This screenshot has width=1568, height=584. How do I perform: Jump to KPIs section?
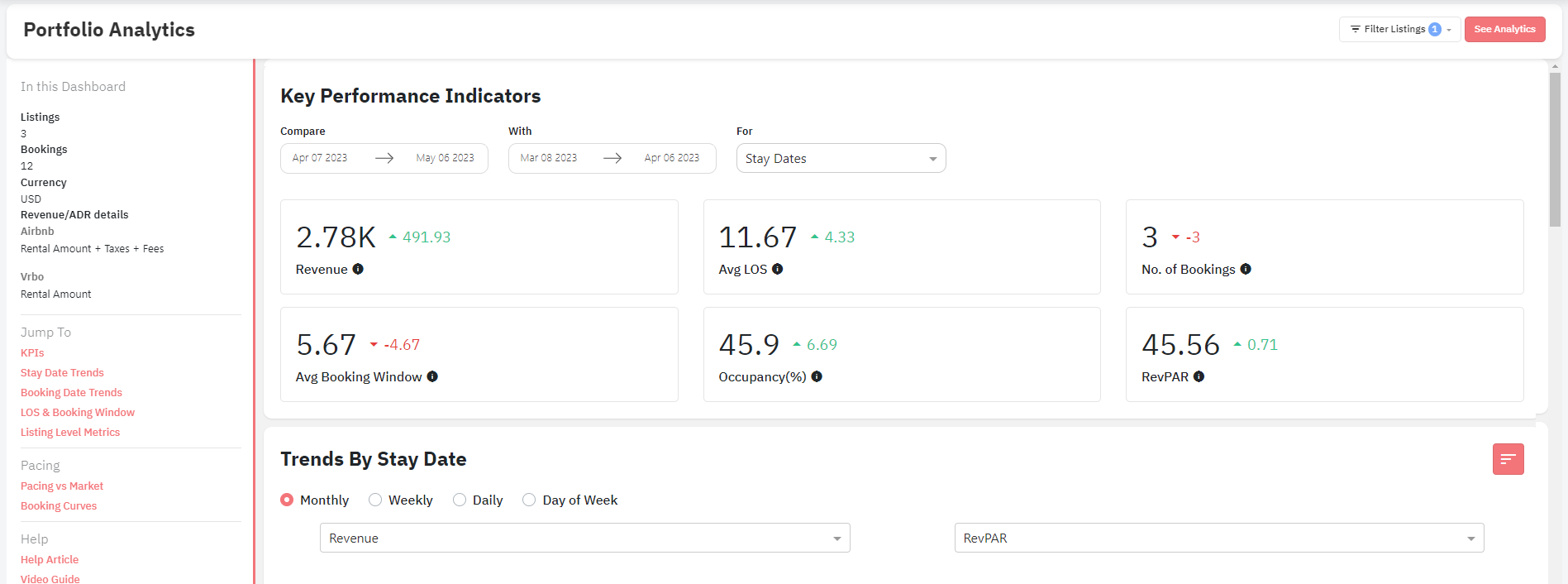[x=32, y=352]
